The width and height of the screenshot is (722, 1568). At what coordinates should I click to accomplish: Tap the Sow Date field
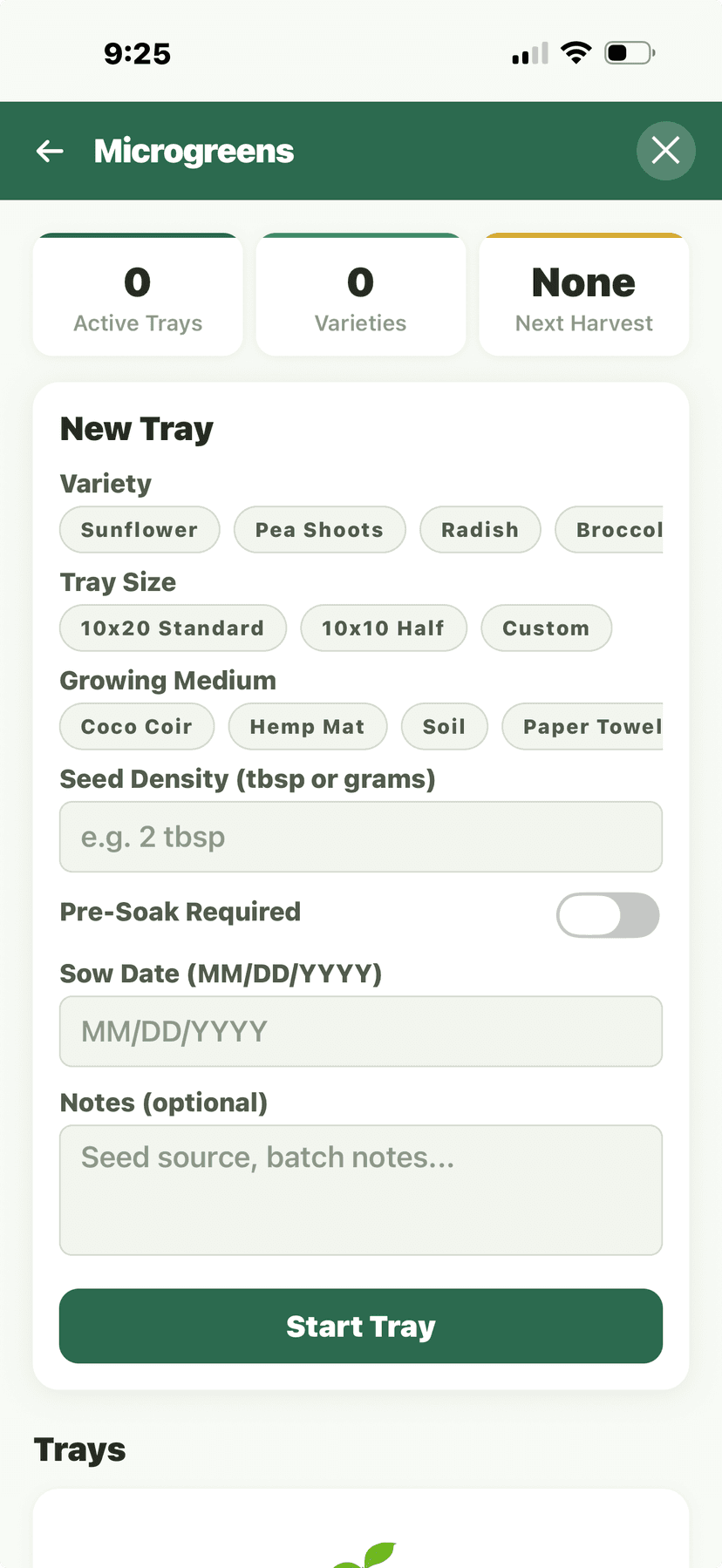pos(361,1031)
